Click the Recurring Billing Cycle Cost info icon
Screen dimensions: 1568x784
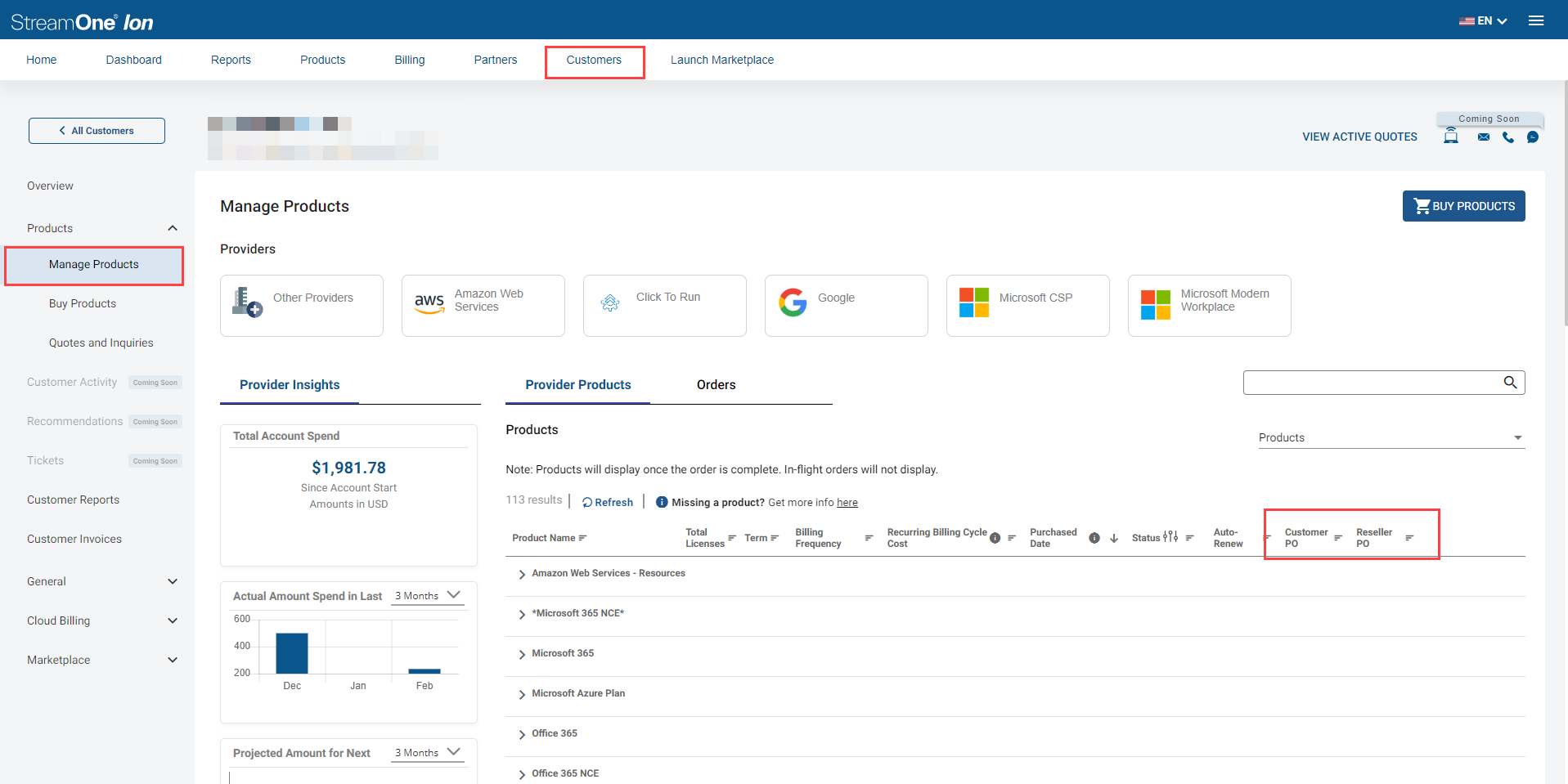pyautogui.click(x=995, y=538)
